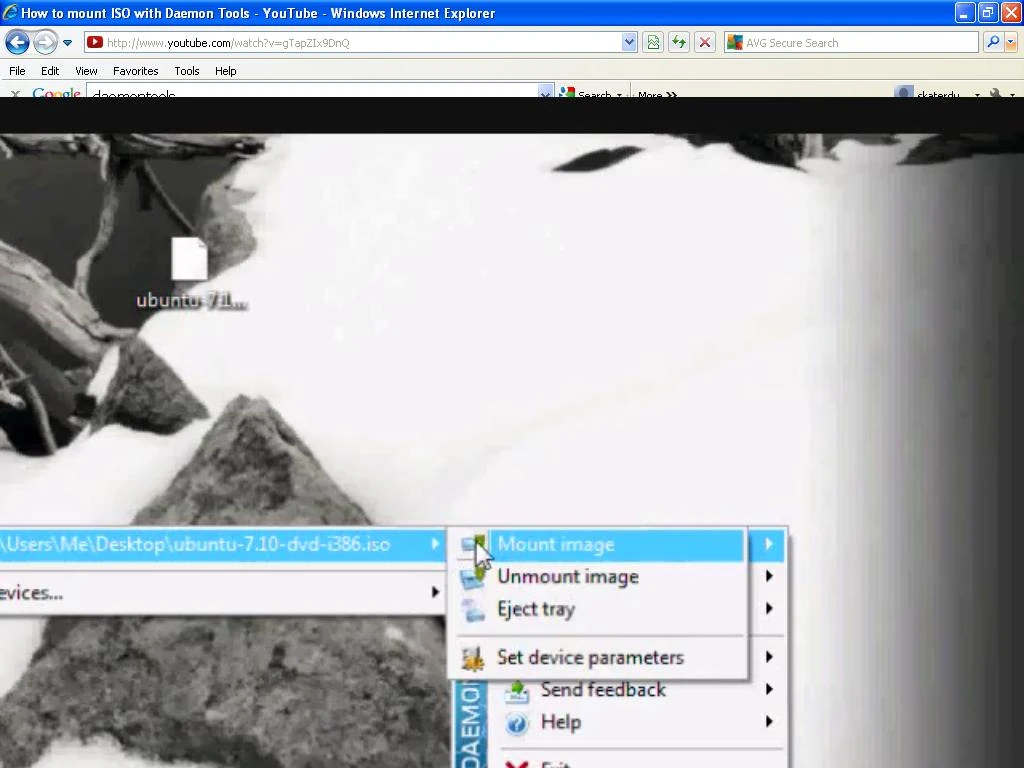Open the recent pages dropdown arrow

point(67,43)
